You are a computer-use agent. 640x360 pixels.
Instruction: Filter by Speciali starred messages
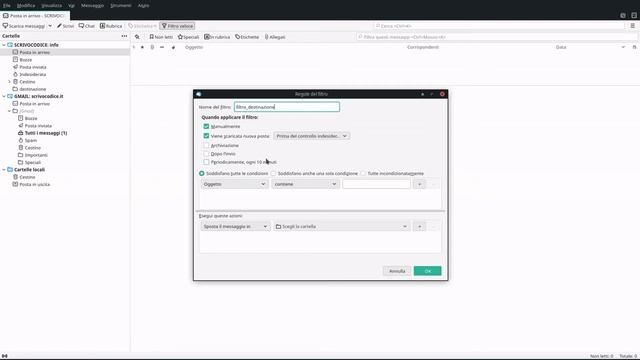188,37
